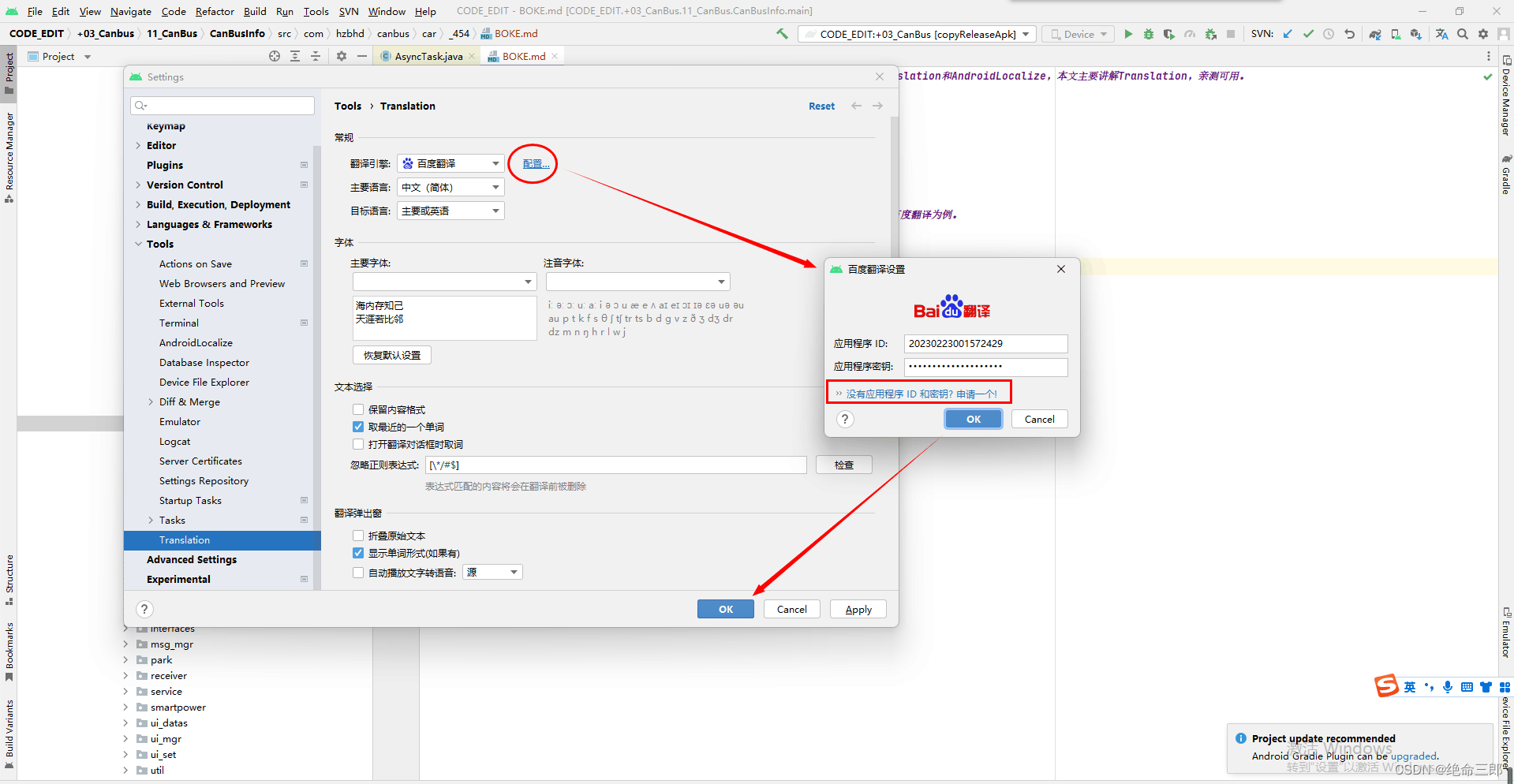Open the Device selector dropdown
Image resolution: width=1514 pixels, height=784 pixels.
pyautogui.click(x=1078, y=34)
